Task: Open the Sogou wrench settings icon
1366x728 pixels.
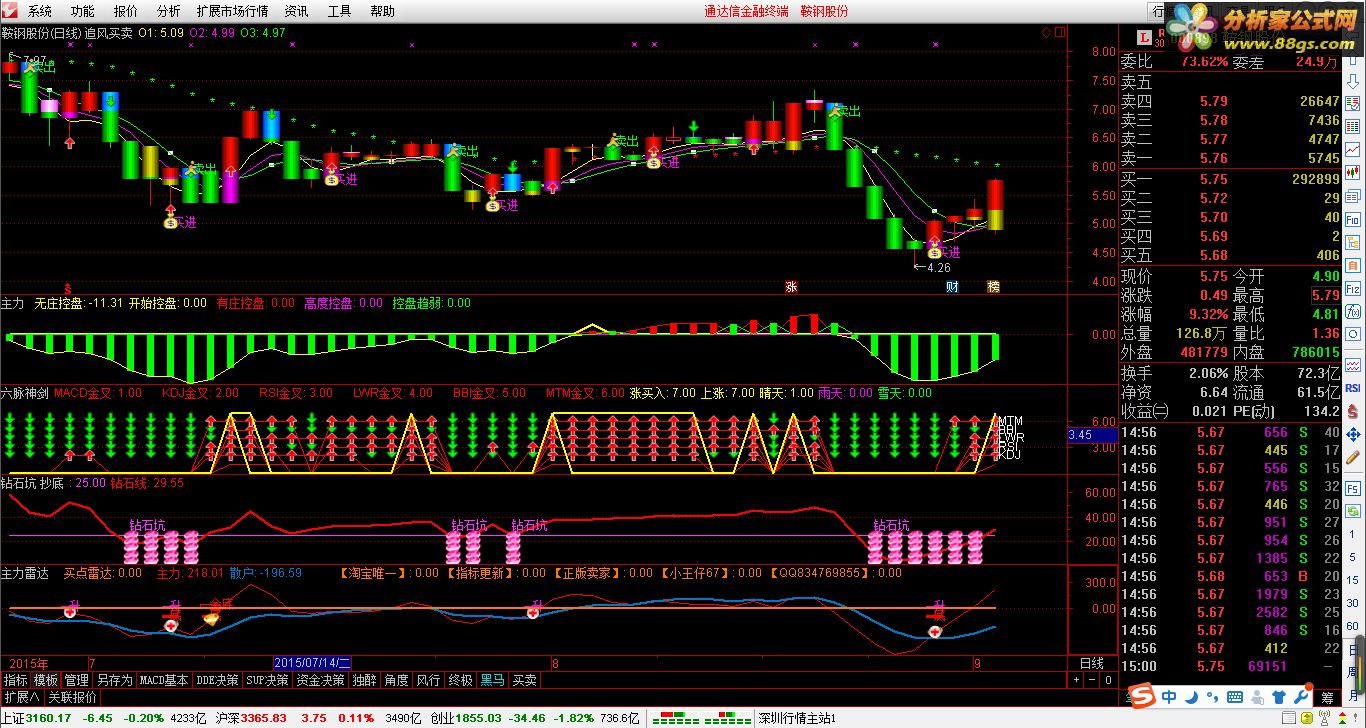Action: point(1301,696)
